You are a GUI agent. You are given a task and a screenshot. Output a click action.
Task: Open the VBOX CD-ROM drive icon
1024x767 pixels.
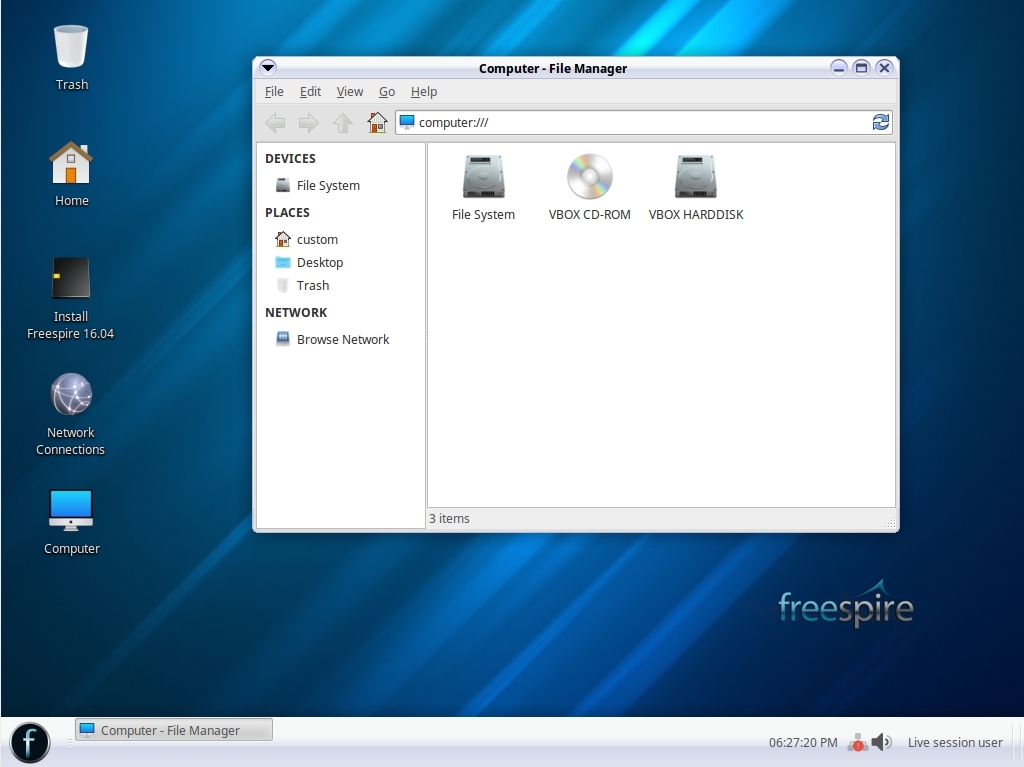pos(589,178)
